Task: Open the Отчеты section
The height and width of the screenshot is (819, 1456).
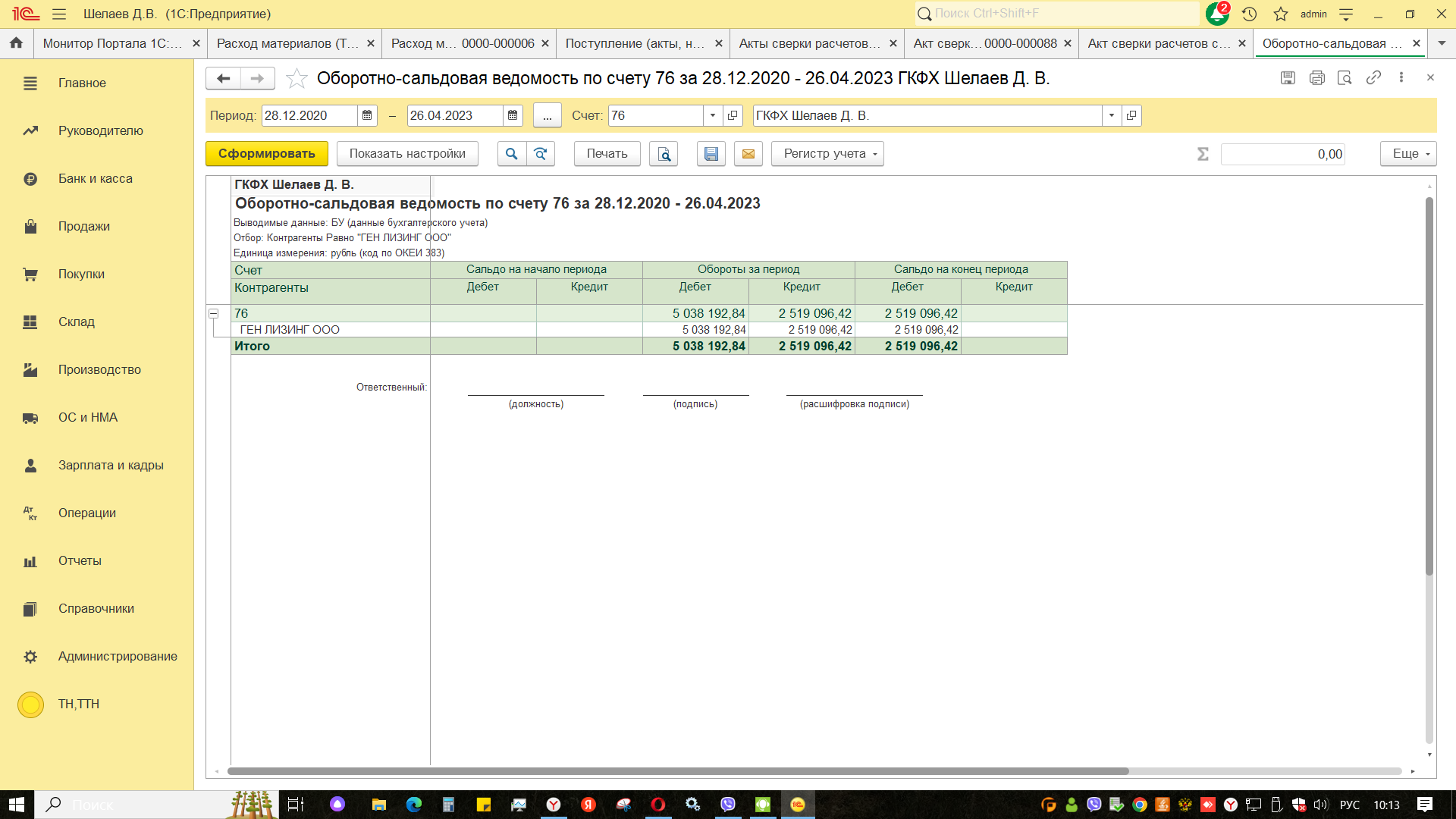Action: click(80, 560)
